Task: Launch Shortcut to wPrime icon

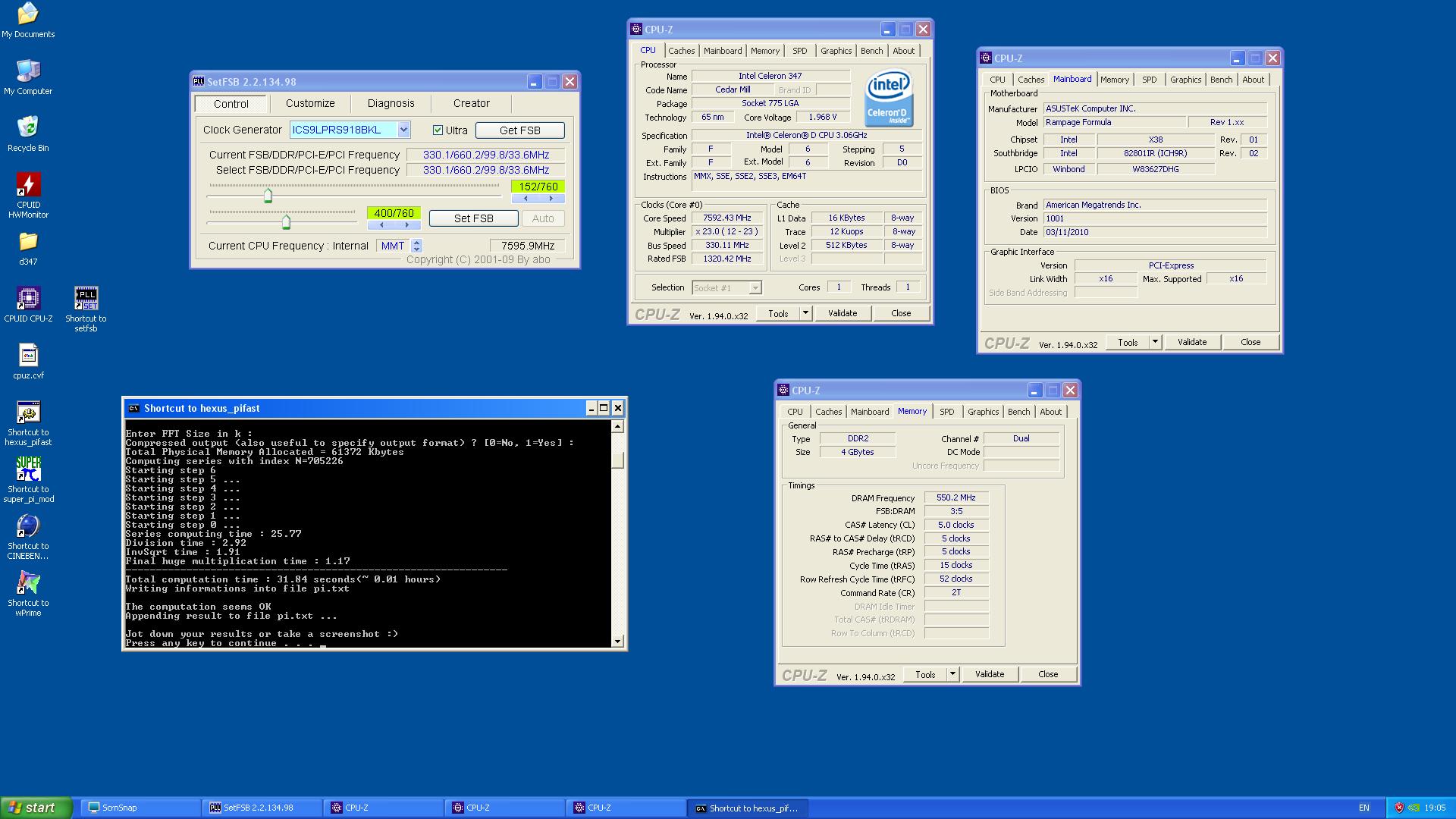Action: click(x=28, y=594)
